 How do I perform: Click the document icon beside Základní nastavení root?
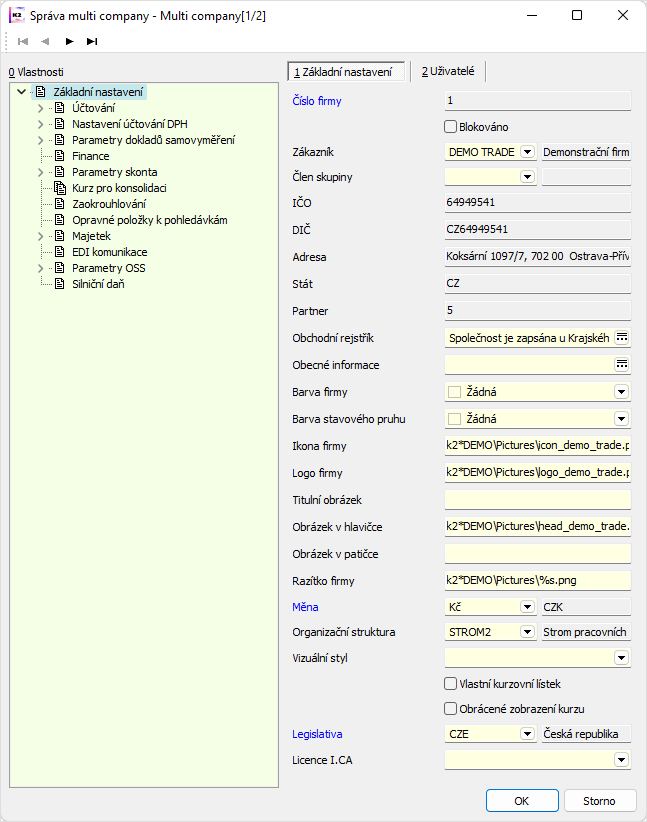[41, 92]
